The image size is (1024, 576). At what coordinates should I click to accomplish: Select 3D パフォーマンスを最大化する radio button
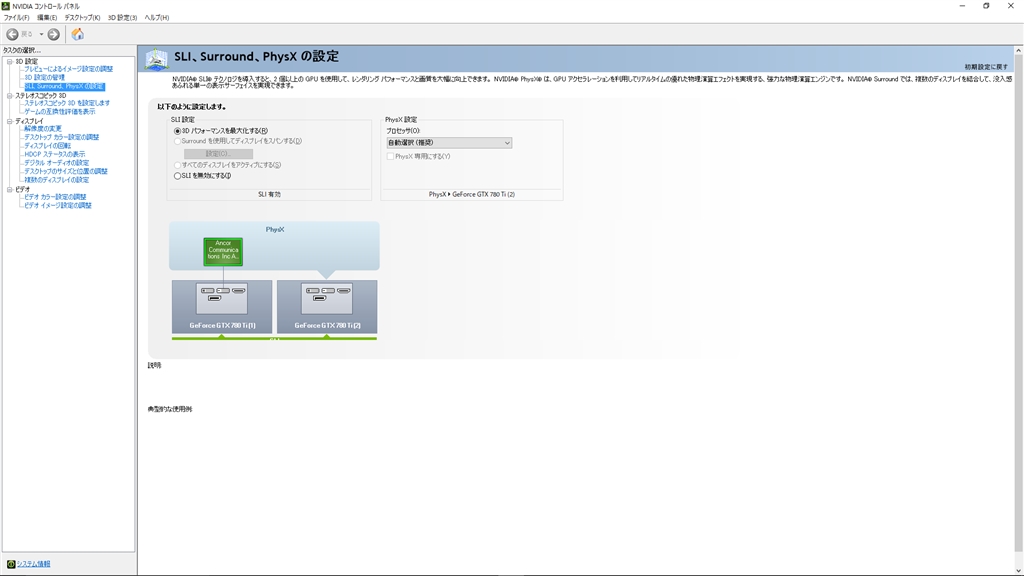177,131
